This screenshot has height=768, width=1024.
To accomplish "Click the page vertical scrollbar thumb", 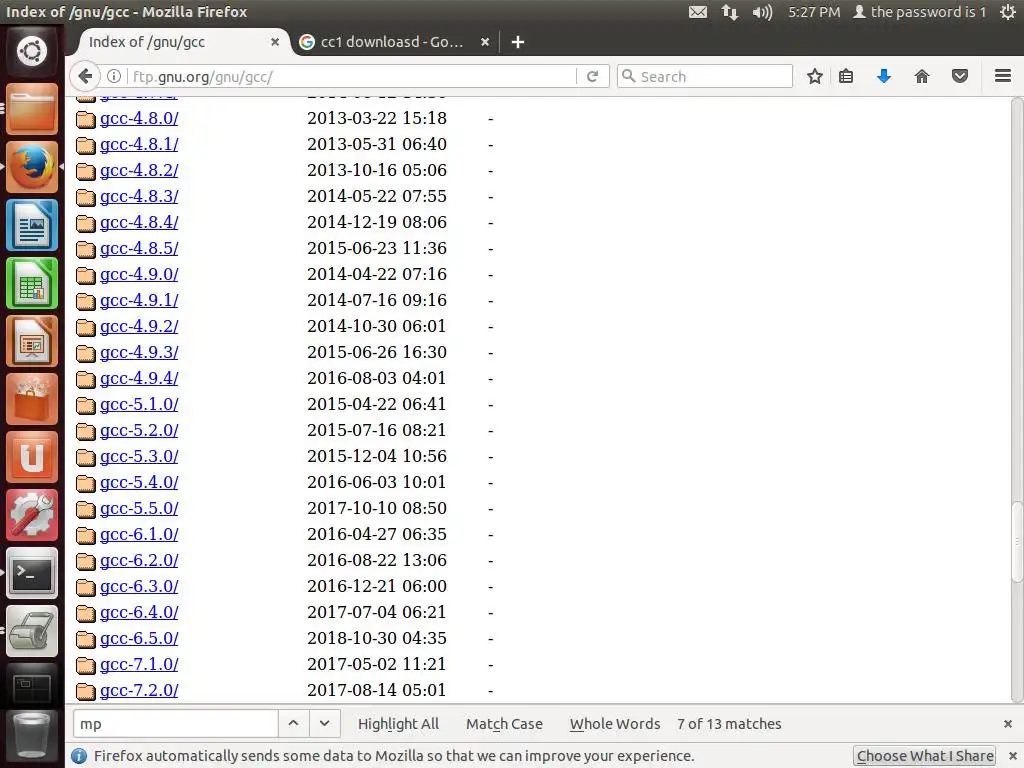I will coord(1017,541).
